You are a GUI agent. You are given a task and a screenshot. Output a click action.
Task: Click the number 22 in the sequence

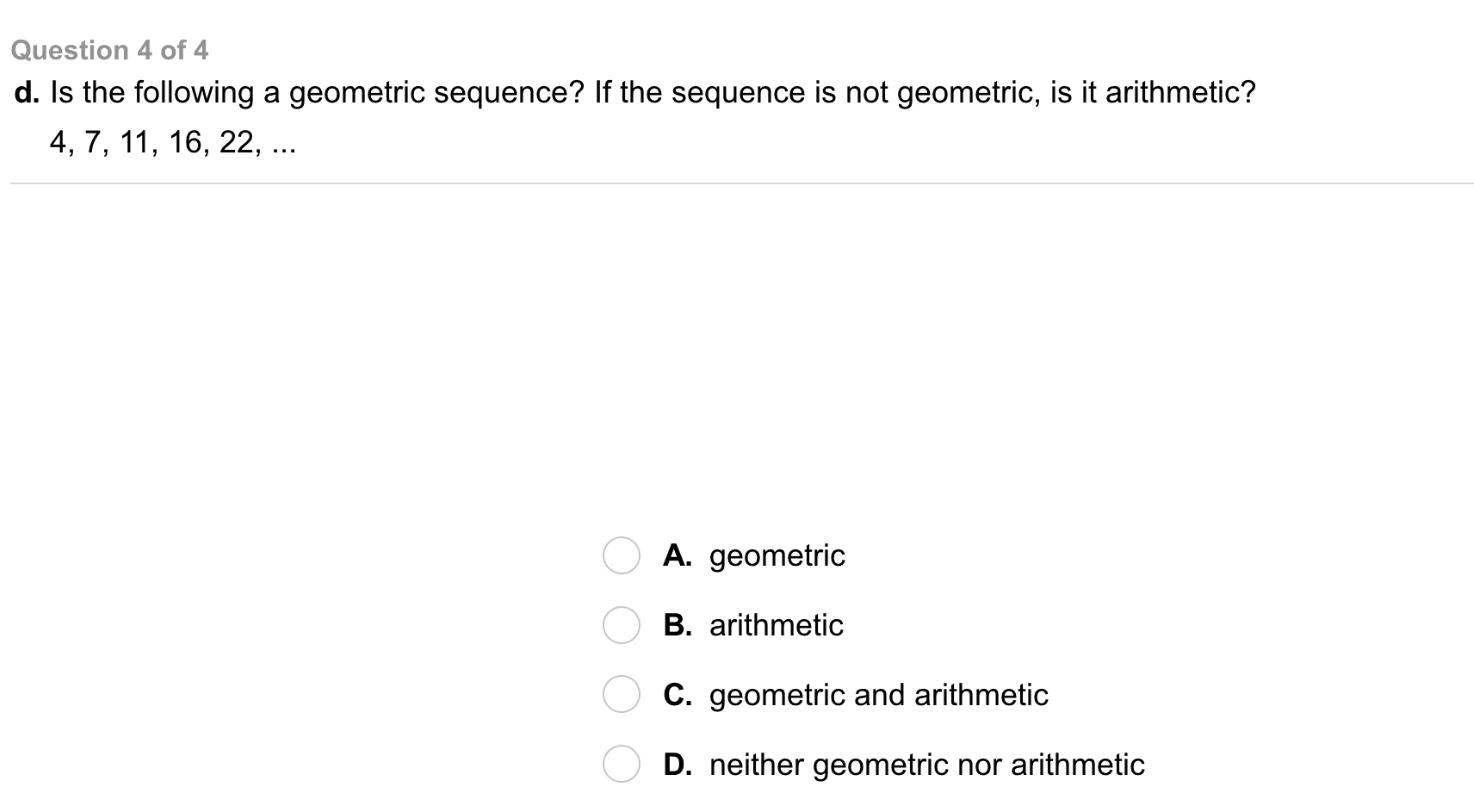pyautogui.click(x=239, y=143)
